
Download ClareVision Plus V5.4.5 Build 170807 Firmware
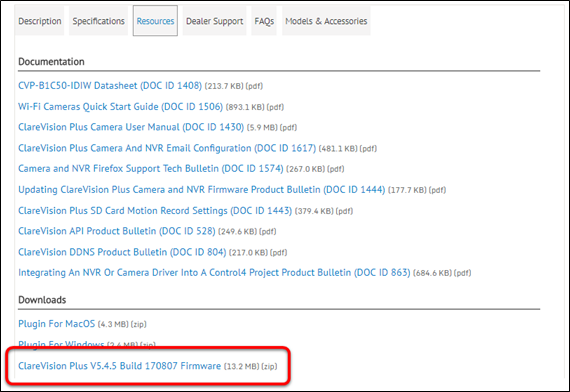(119, 366)
